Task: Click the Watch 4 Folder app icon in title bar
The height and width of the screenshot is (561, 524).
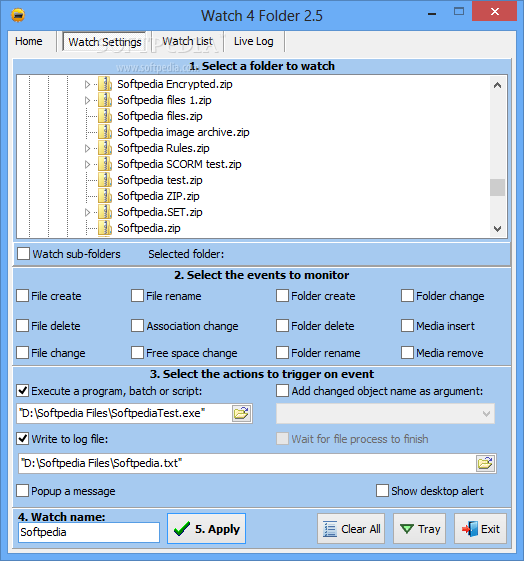Action: pyautogui.click(x=18, y=15)
